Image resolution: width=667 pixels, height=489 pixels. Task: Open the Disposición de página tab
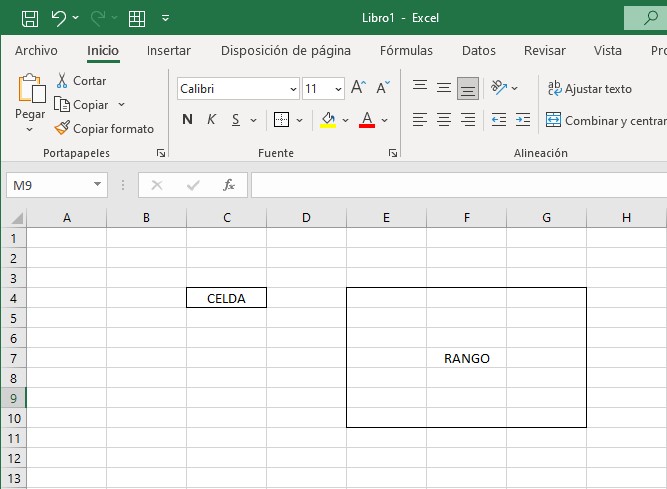(286, 51)
